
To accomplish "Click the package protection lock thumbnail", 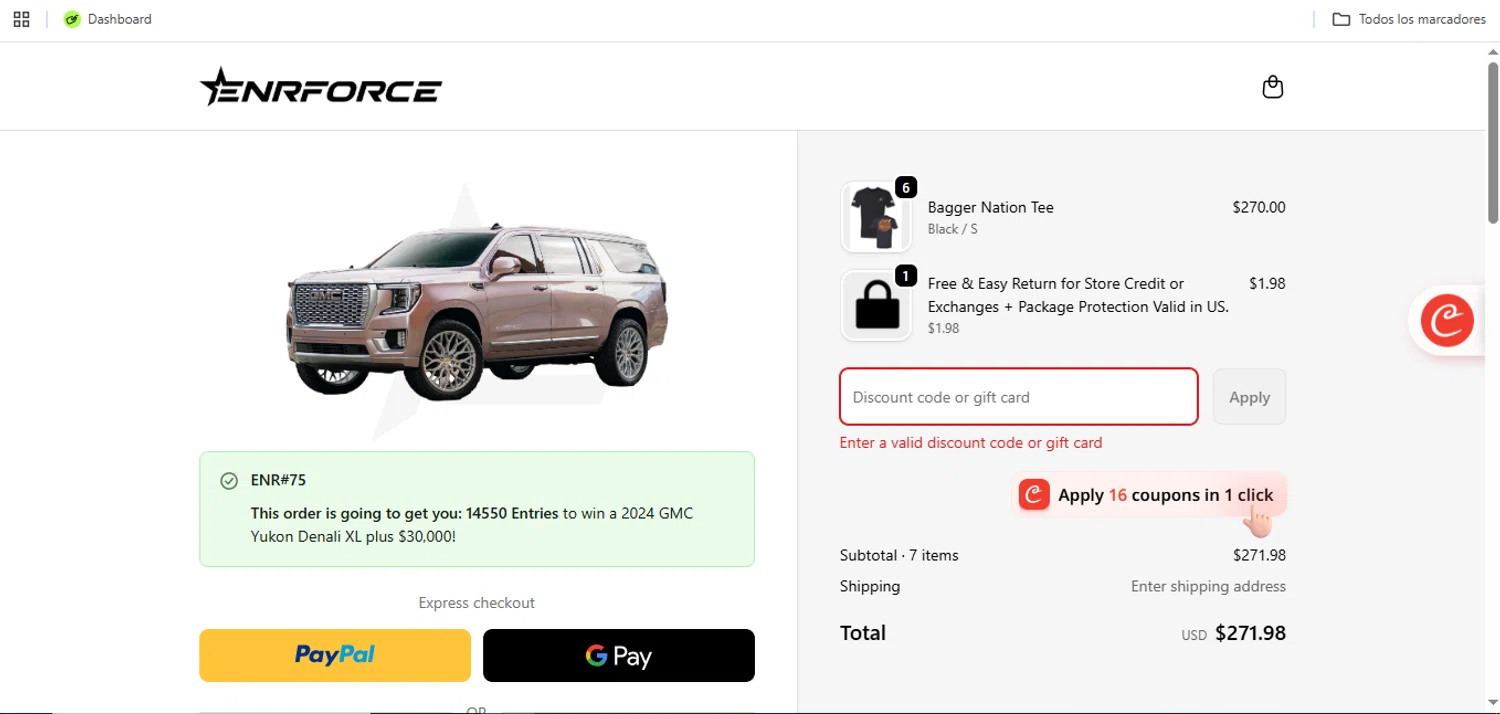I will [876, 305].
